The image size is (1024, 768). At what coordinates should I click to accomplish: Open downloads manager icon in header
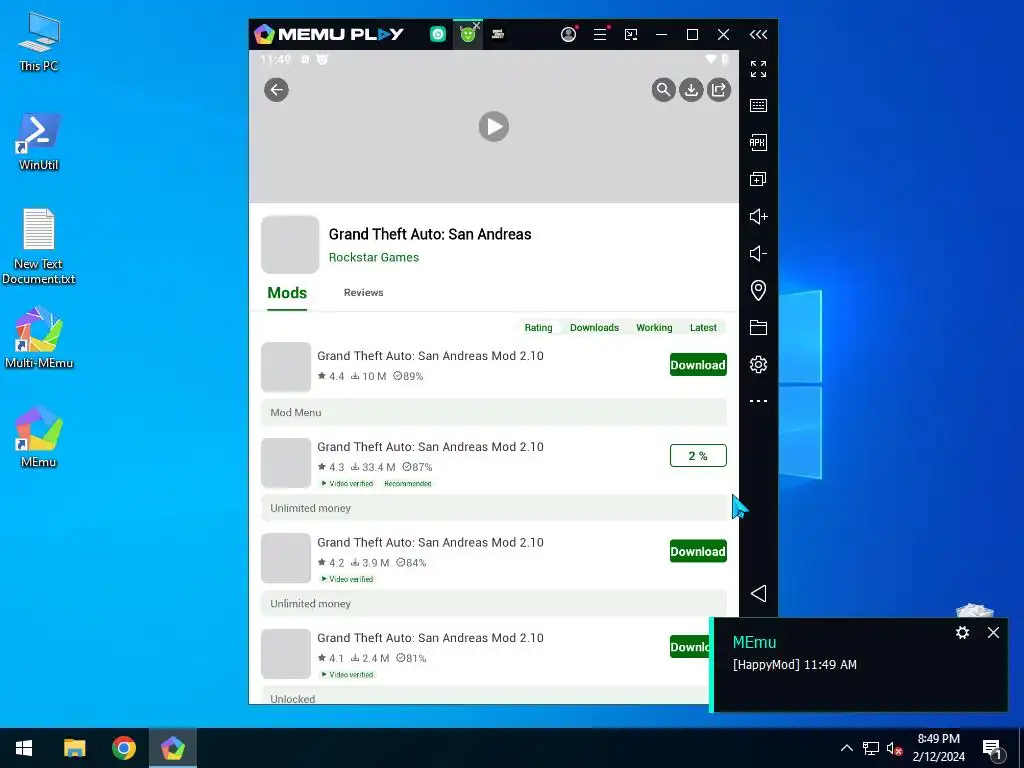[x=691, y=89]
